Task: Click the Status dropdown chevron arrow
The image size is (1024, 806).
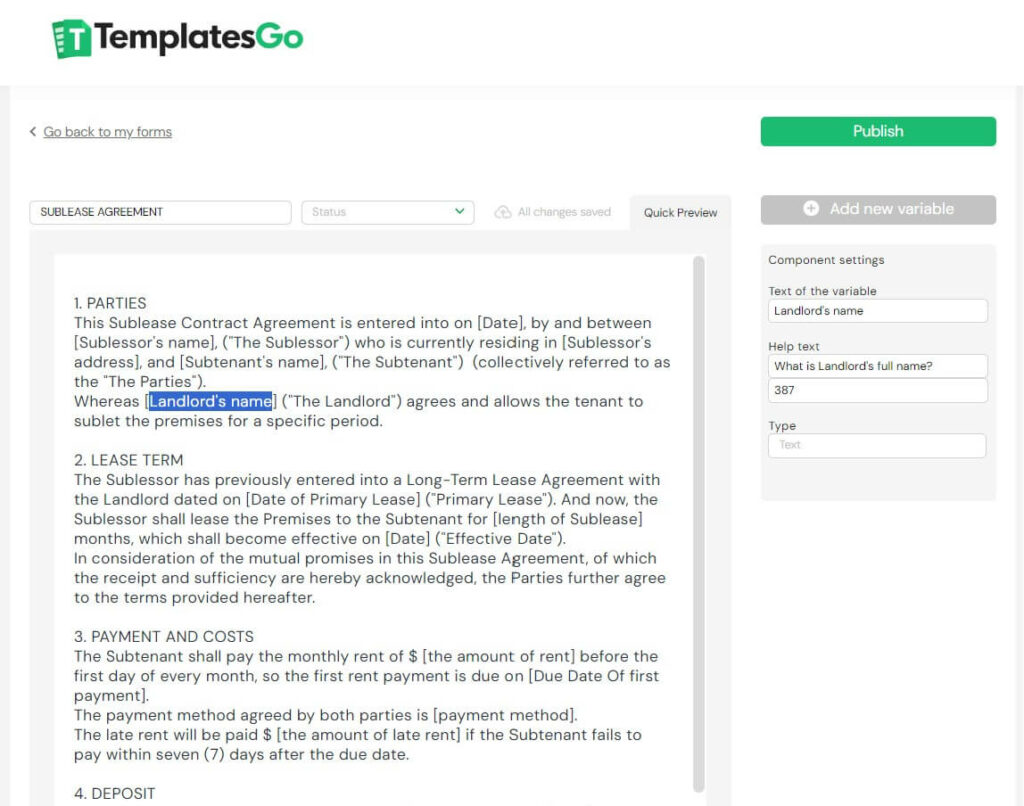Action: pyautogui.click(x=460, y=212)
